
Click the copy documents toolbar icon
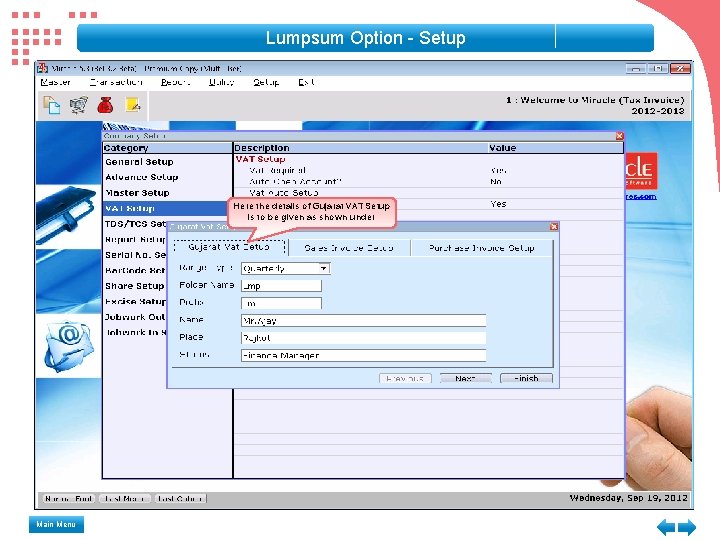pyautogui.click(x=51, y=105)
